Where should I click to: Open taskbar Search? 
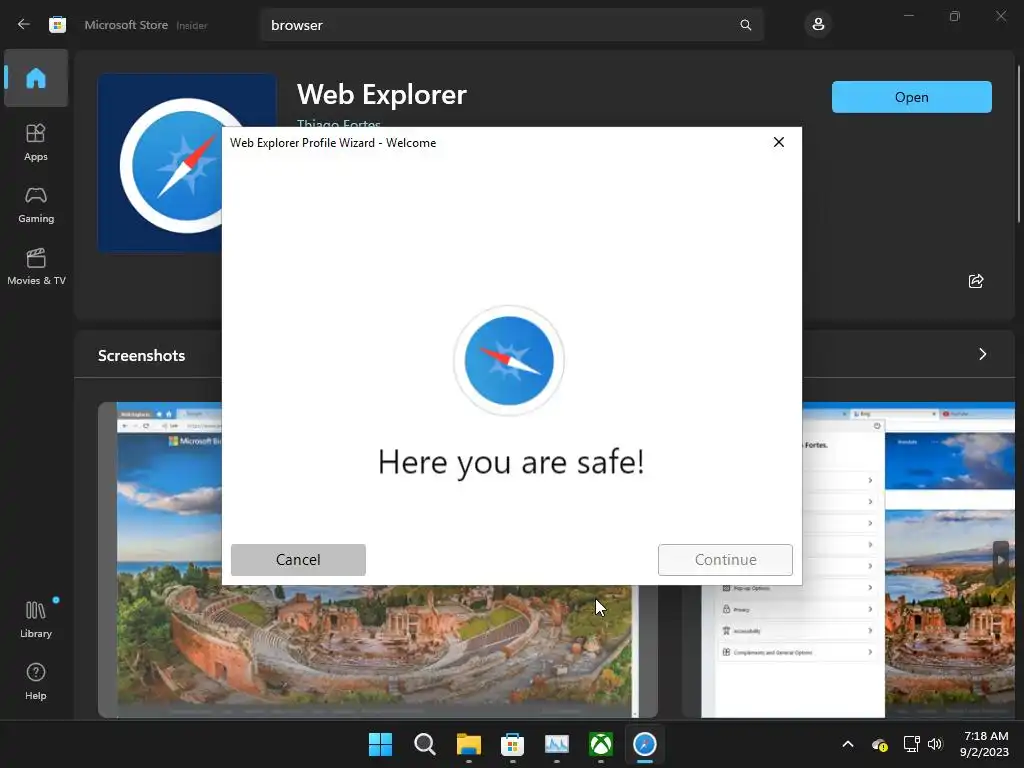point(424,744)
